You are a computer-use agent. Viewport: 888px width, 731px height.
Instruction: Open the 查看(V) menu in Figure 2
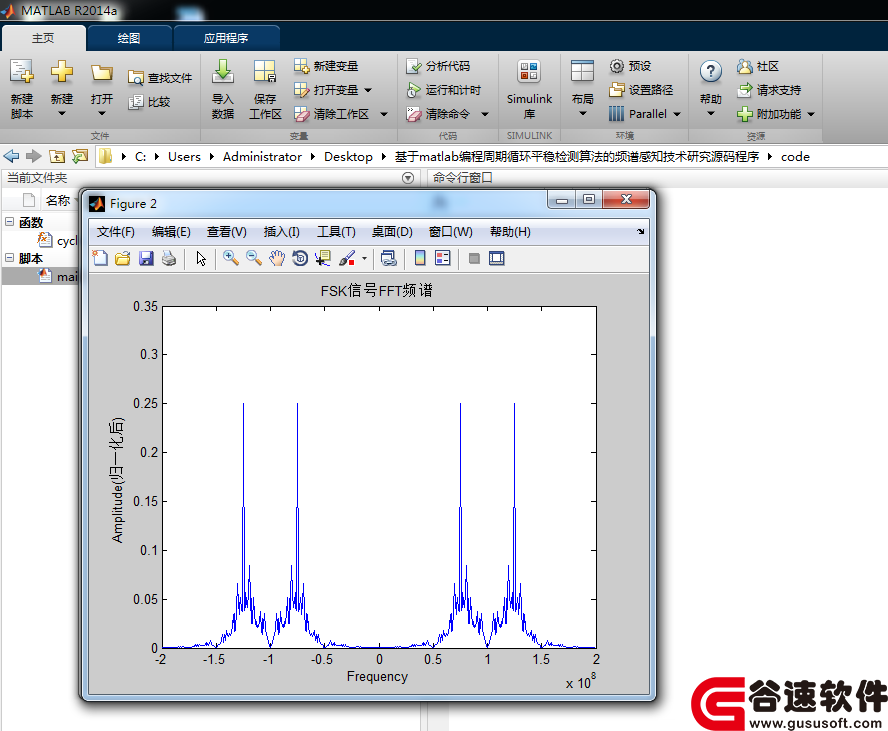227,232
